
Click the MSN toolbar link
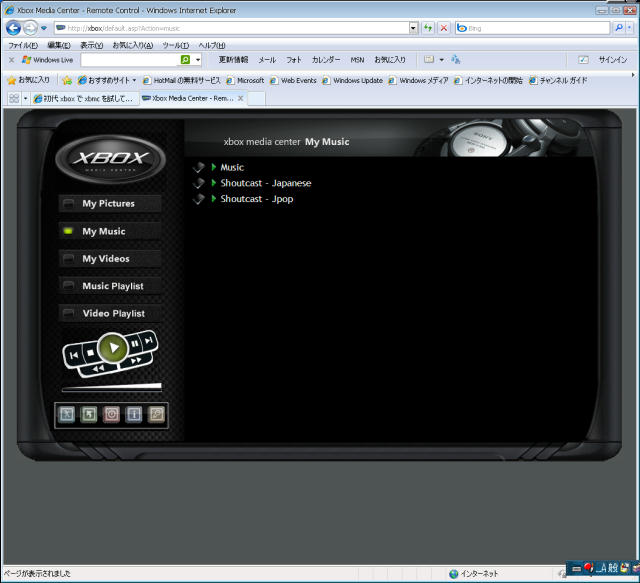tap(357, 60)
